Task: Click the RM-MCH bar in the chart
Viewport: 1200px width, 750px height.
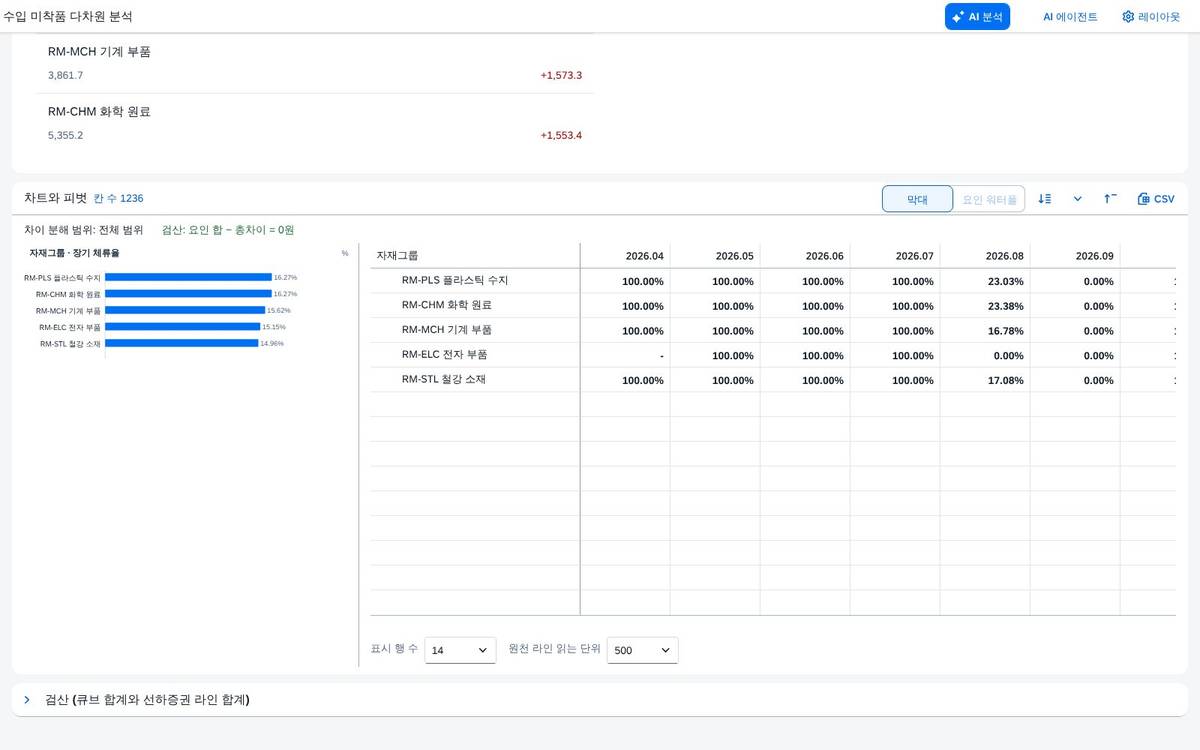Action: coord(185,310)
